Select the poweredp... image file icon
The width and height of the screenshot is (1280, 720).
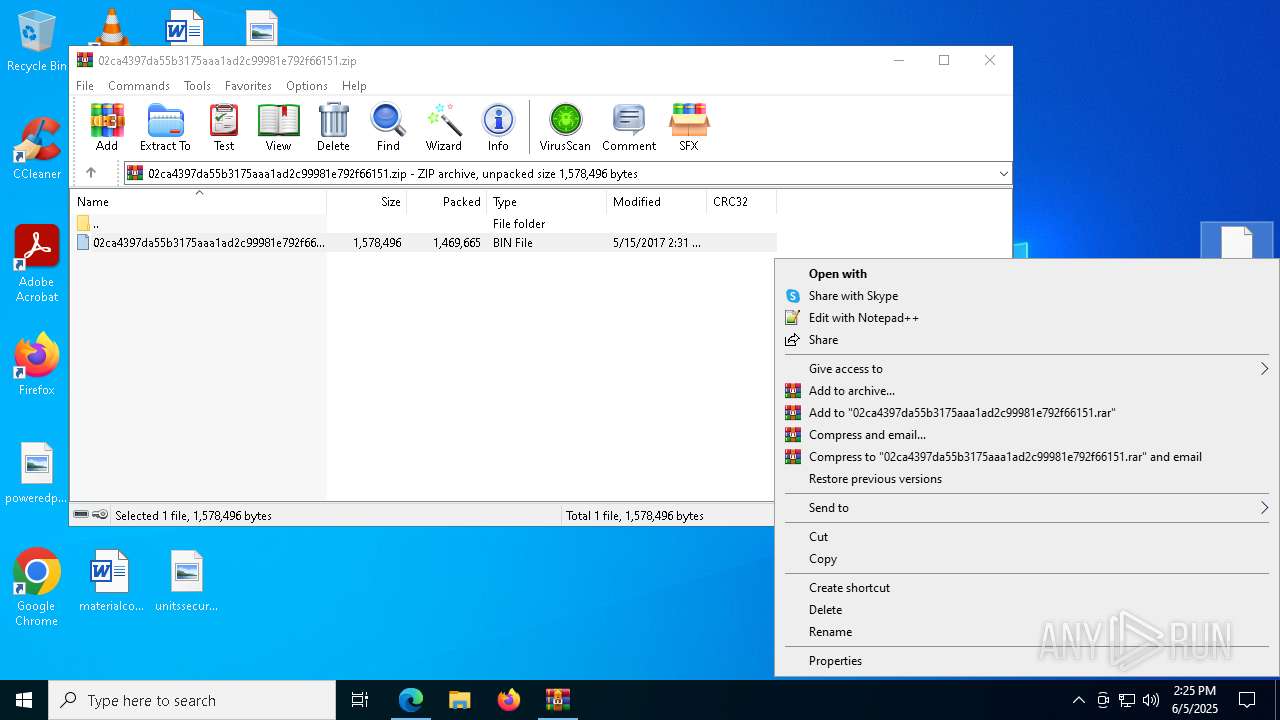(37, 474)
